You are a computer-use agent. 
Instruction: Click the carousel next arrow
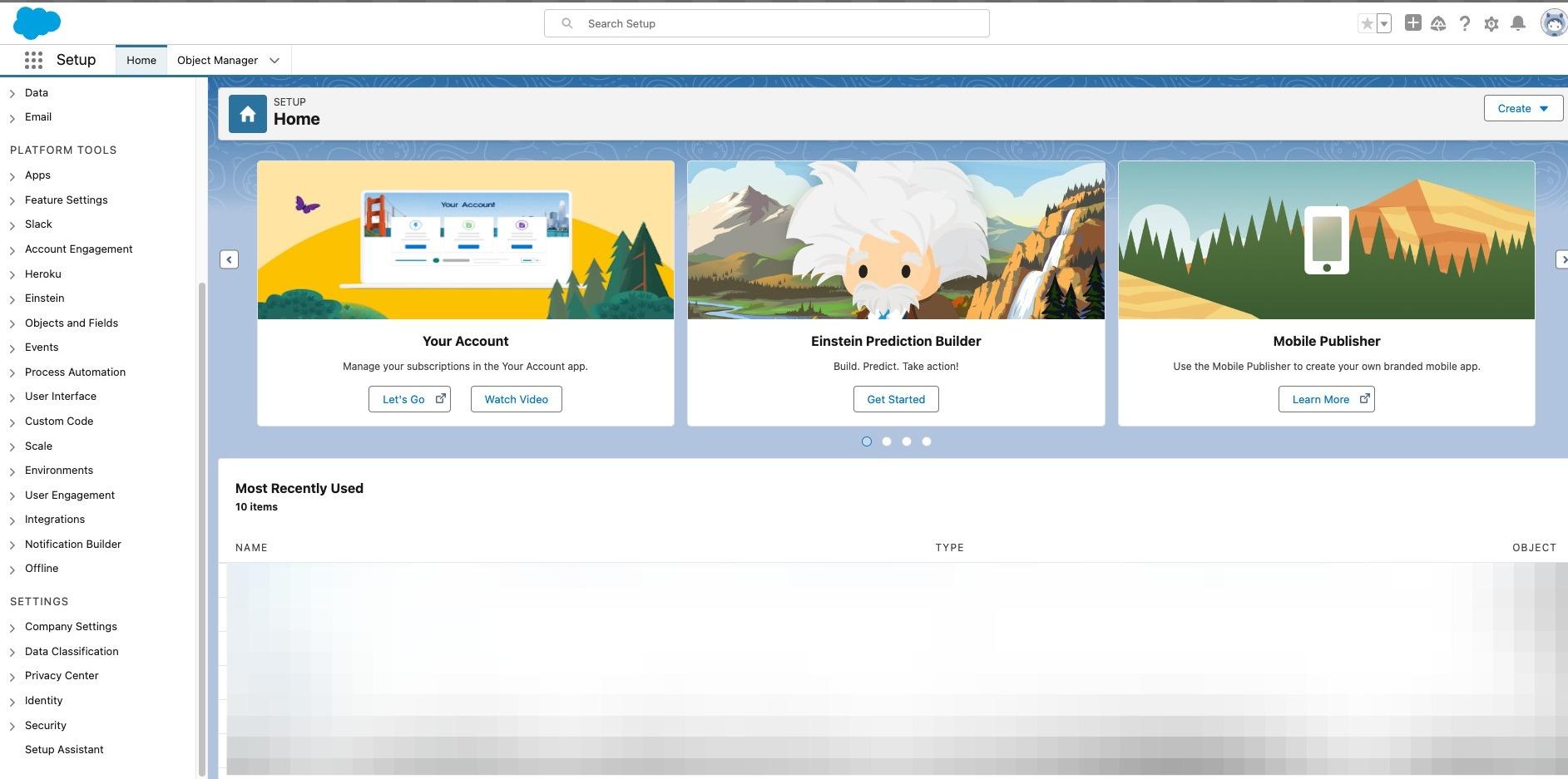pos(1562,259)
